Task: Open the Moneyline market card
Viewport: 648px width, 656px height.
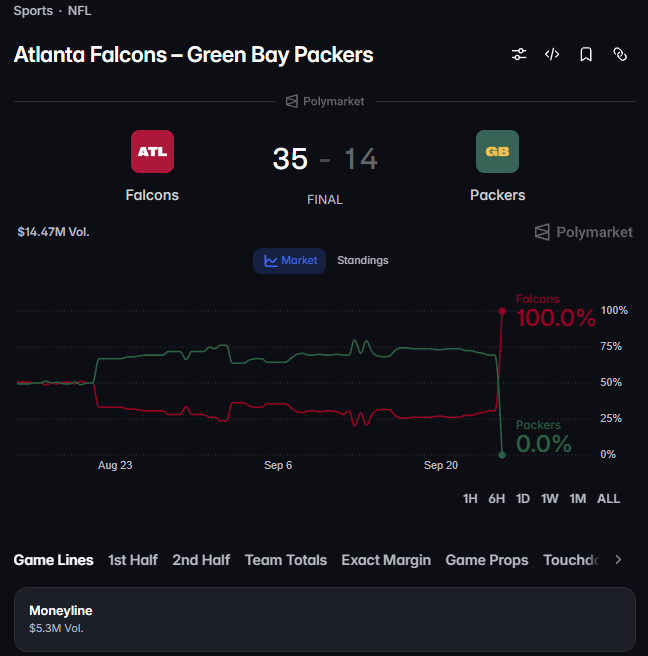Action: [325, 619]
